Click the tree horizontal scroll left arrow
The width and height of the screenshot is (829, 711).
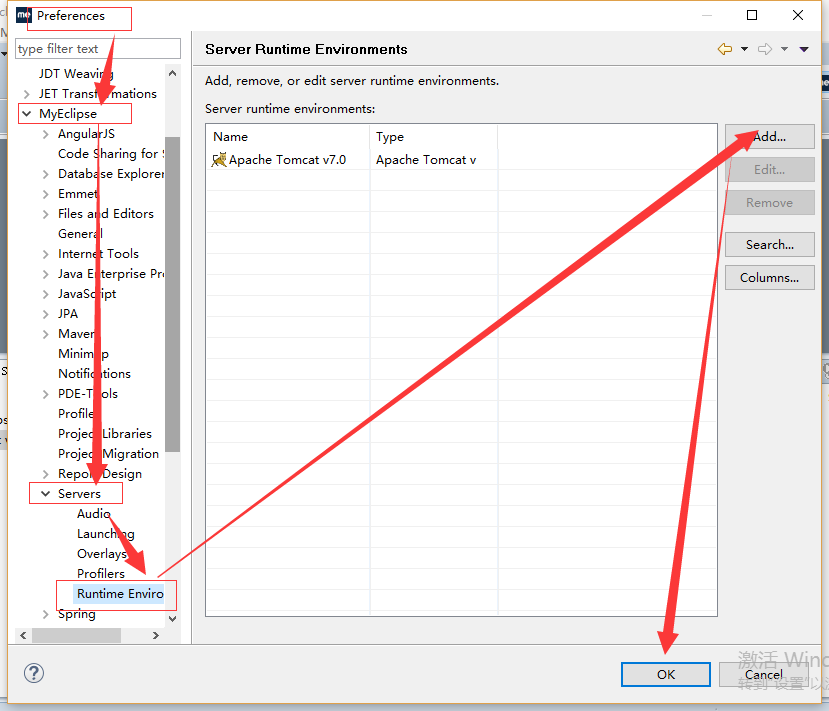click(x=23, y=635)
